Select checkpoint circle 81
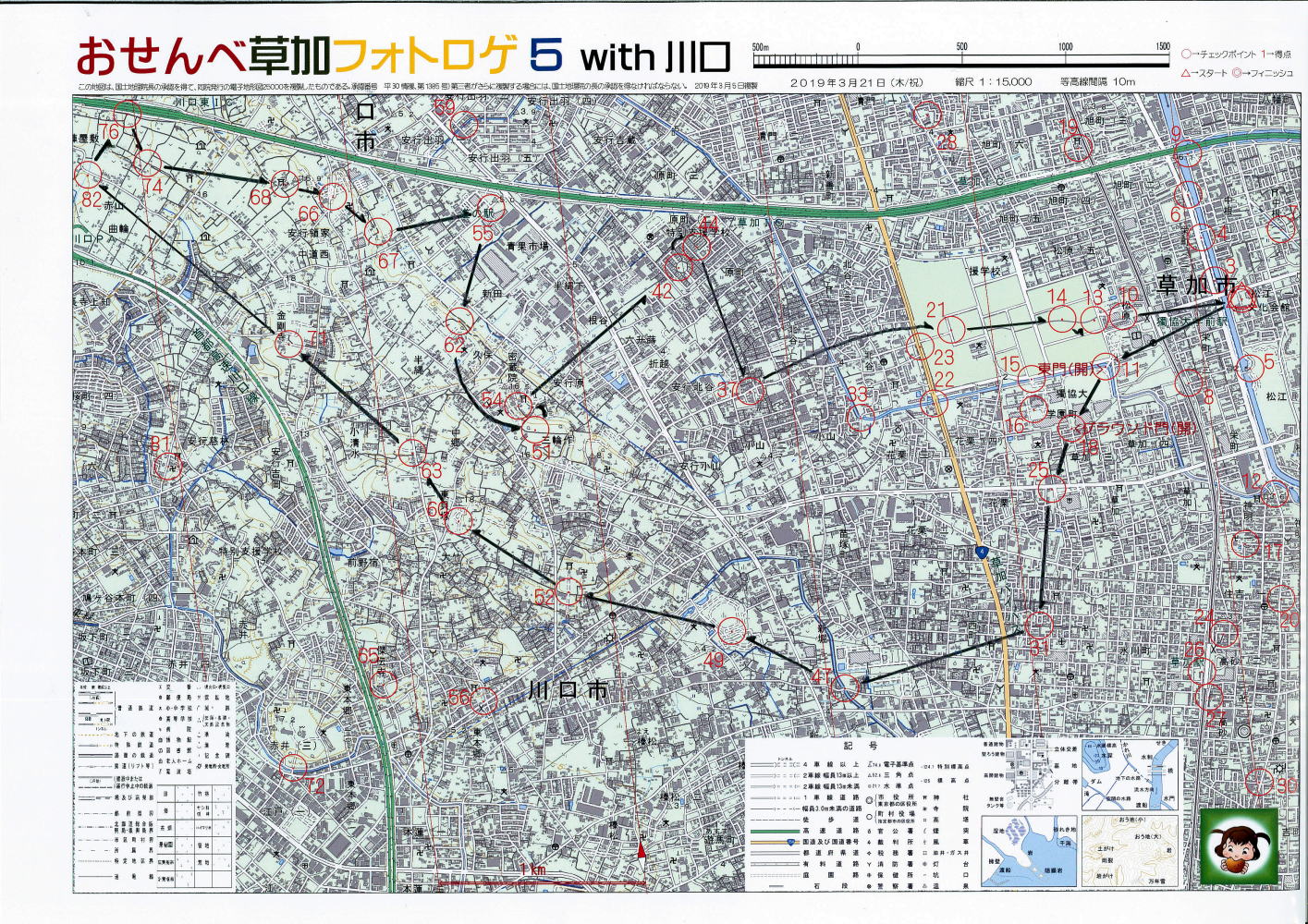 168,466
